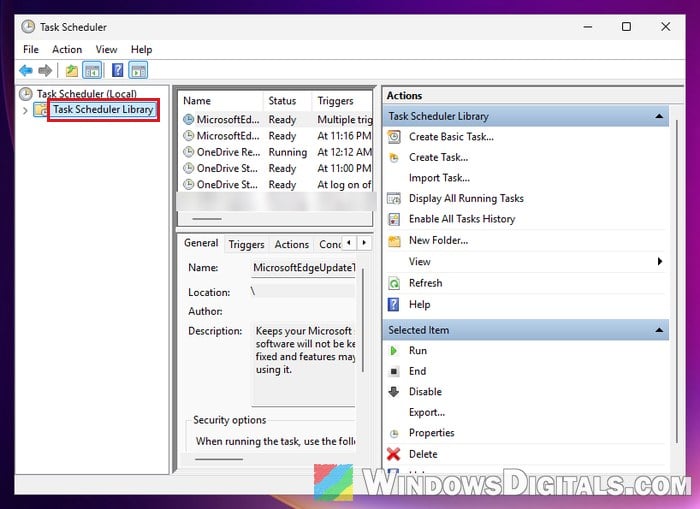
Task: Open the File menu
Action: 31,50
